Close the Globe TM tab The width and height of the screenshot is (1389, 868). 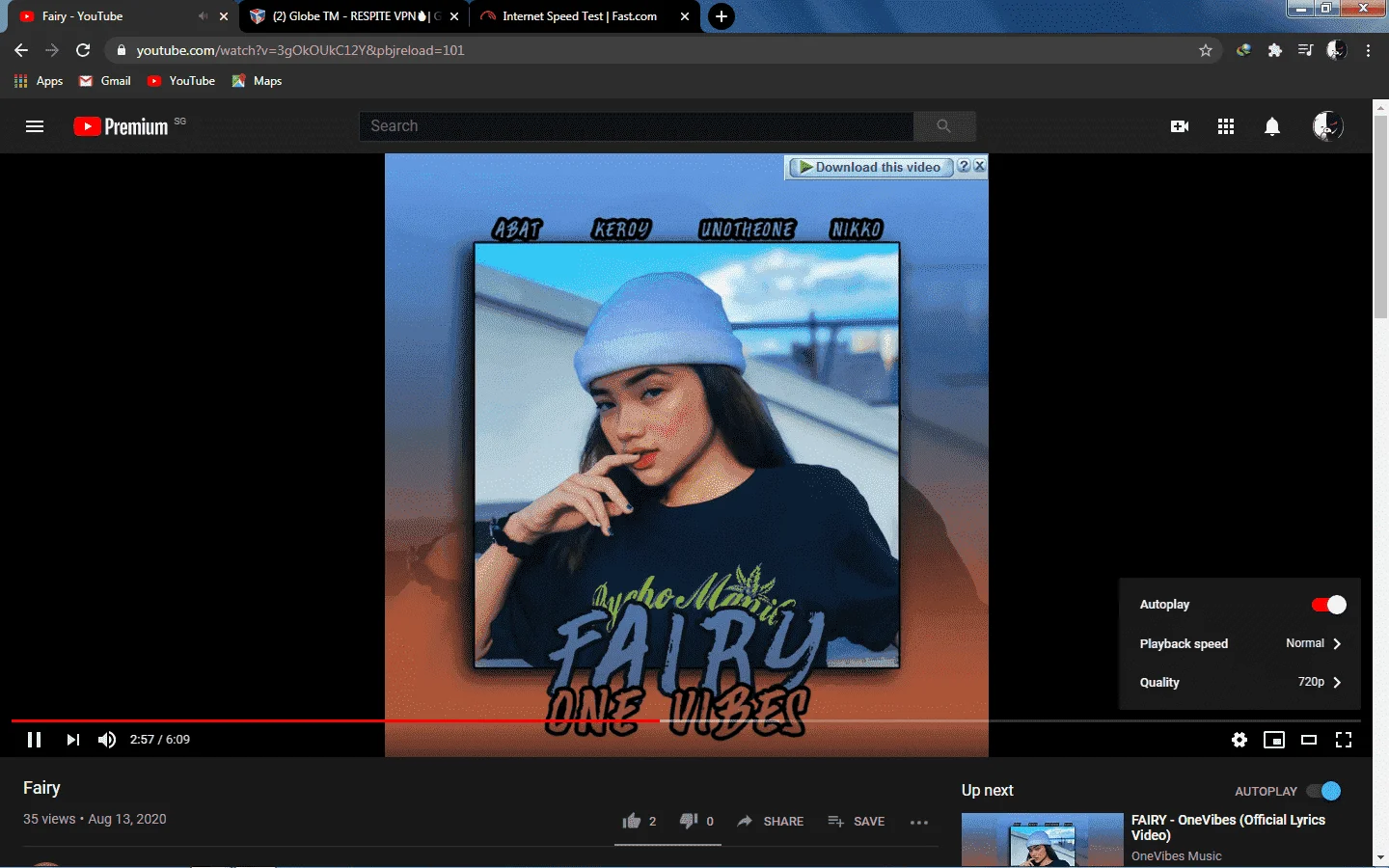pyautogui.click(x=454, y=16)
